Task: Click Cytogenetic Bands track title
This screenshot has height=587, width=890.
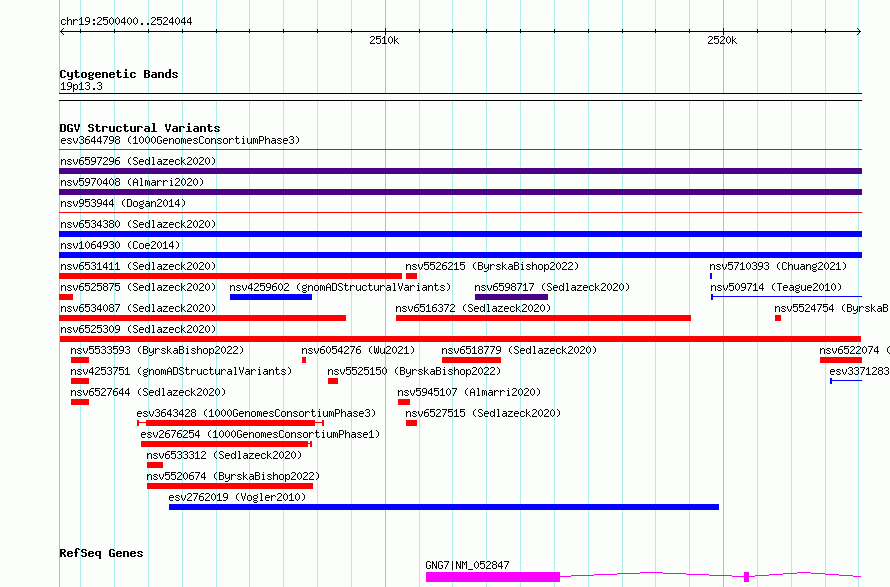Action: pyautogui.click(x=119, y=74)
